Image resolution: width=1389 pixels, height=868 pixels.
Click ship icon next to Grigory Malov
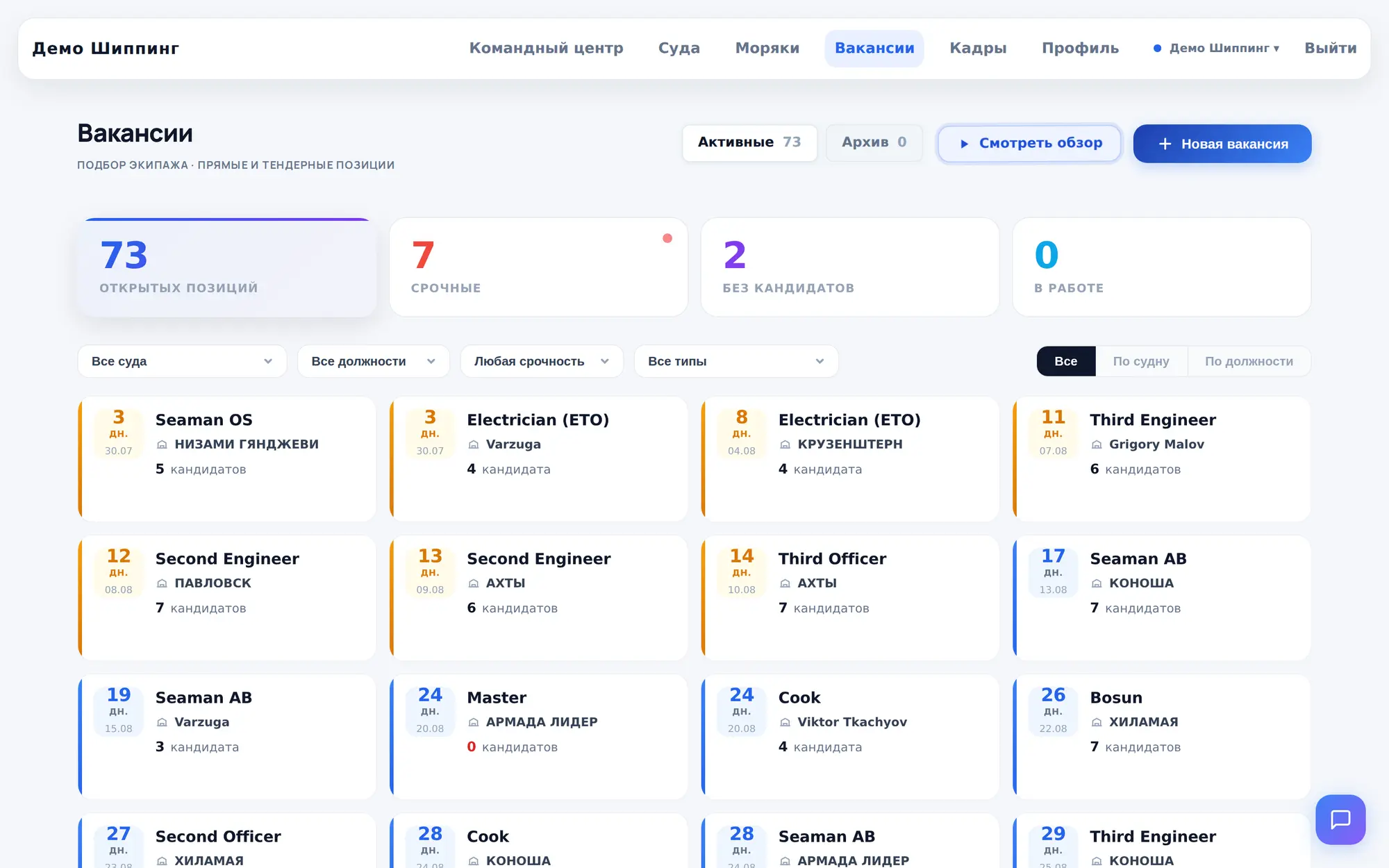[x=1097, y=444]
